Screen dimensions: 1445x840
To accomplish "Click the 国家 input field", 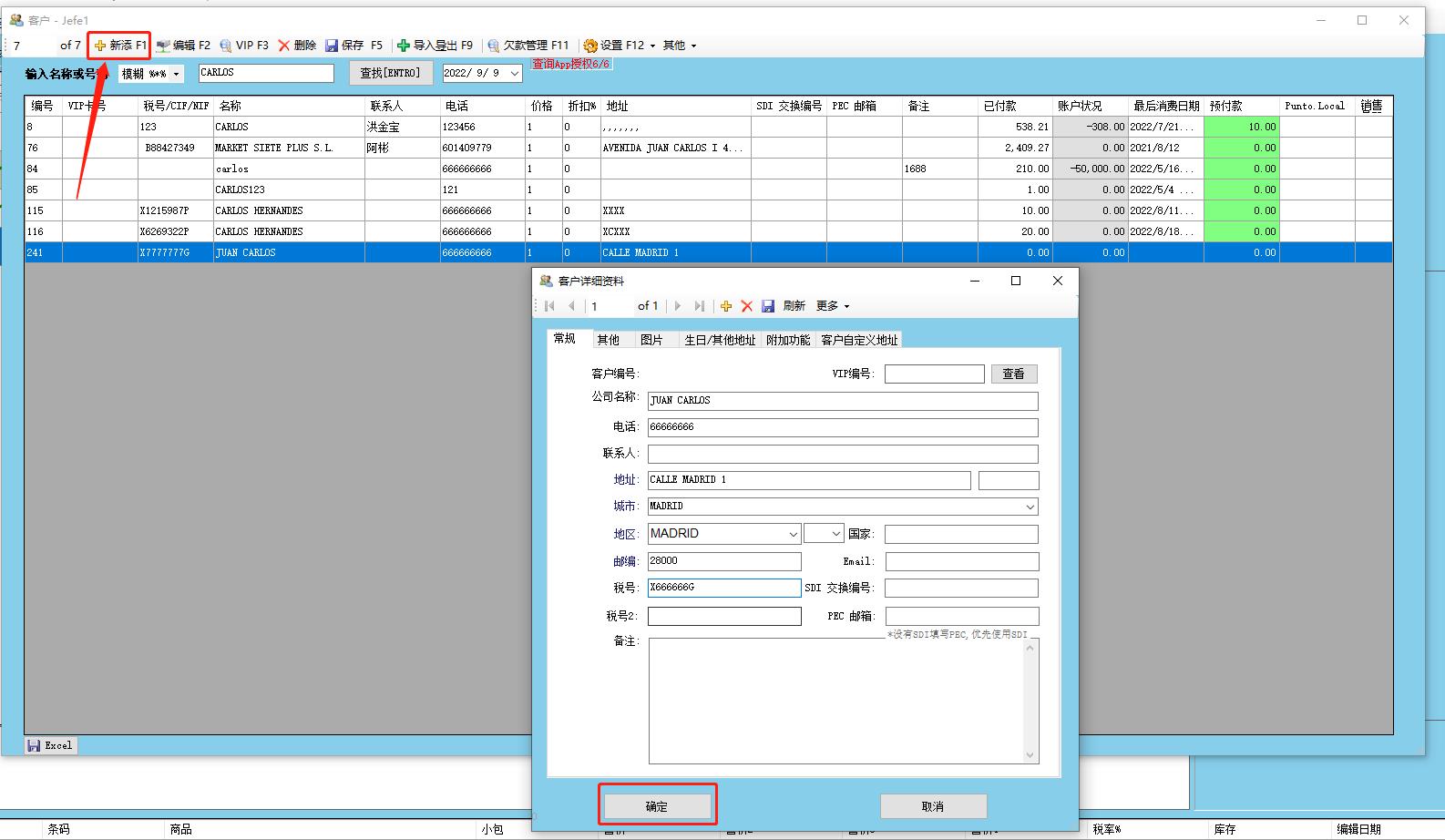I will 961,534.
